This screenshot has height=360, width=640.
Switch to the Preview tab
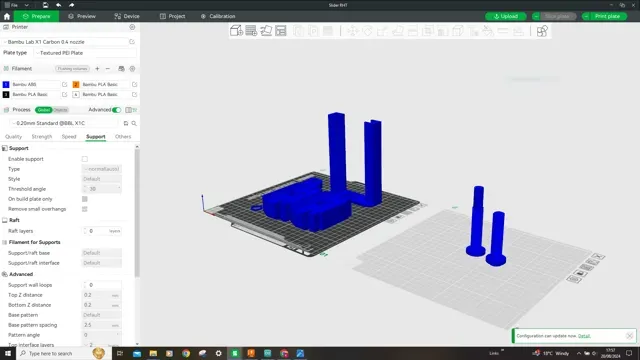click(x=82, y=16)
